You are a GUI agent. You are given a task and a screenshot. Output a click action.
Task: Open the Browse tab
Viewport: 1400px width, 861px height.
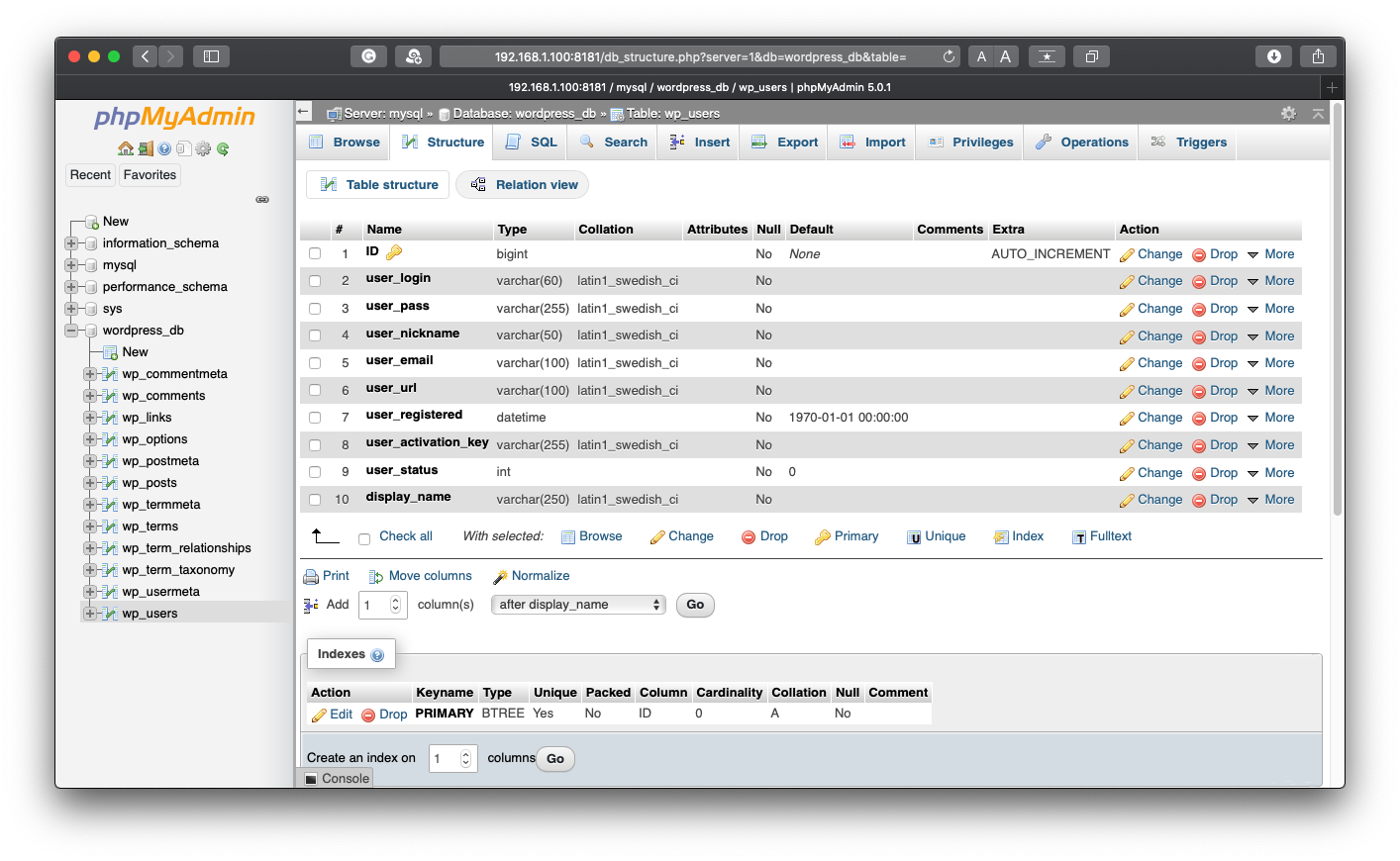(x=345, y=143)
